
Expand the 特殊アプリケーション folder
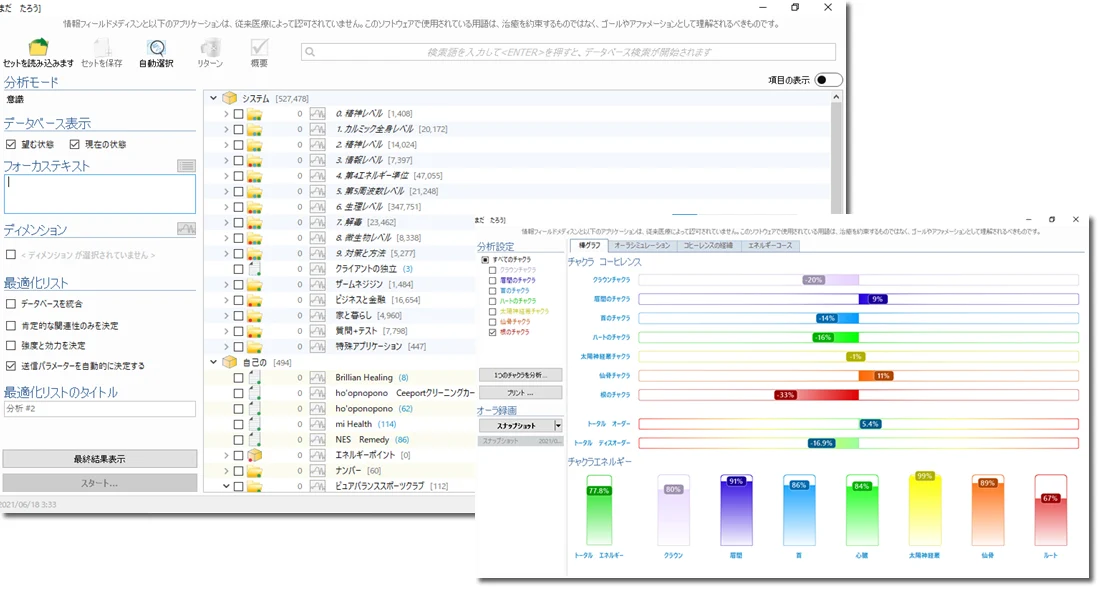[225, 346]
